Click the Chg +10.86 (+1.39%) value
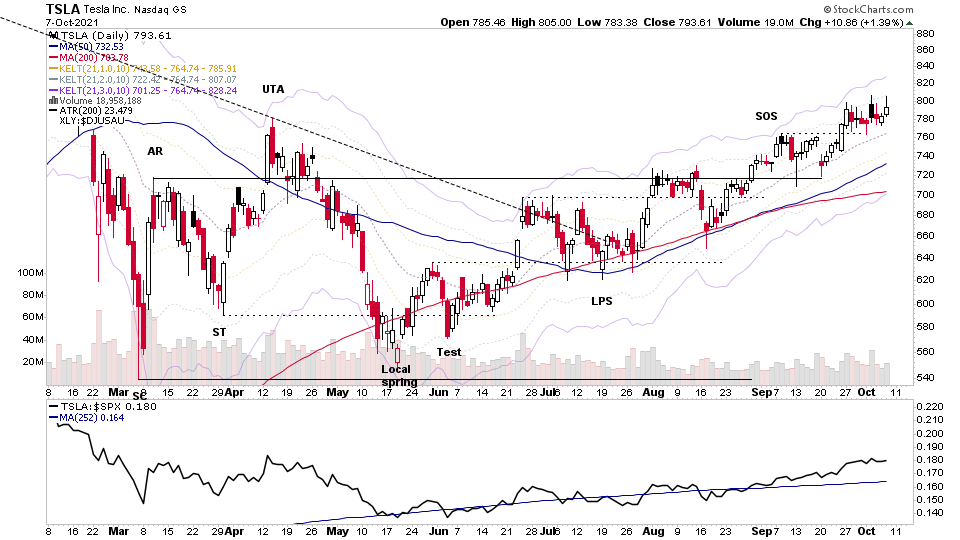This screenshot has width=960, height=540. click(x=851, y=22)
